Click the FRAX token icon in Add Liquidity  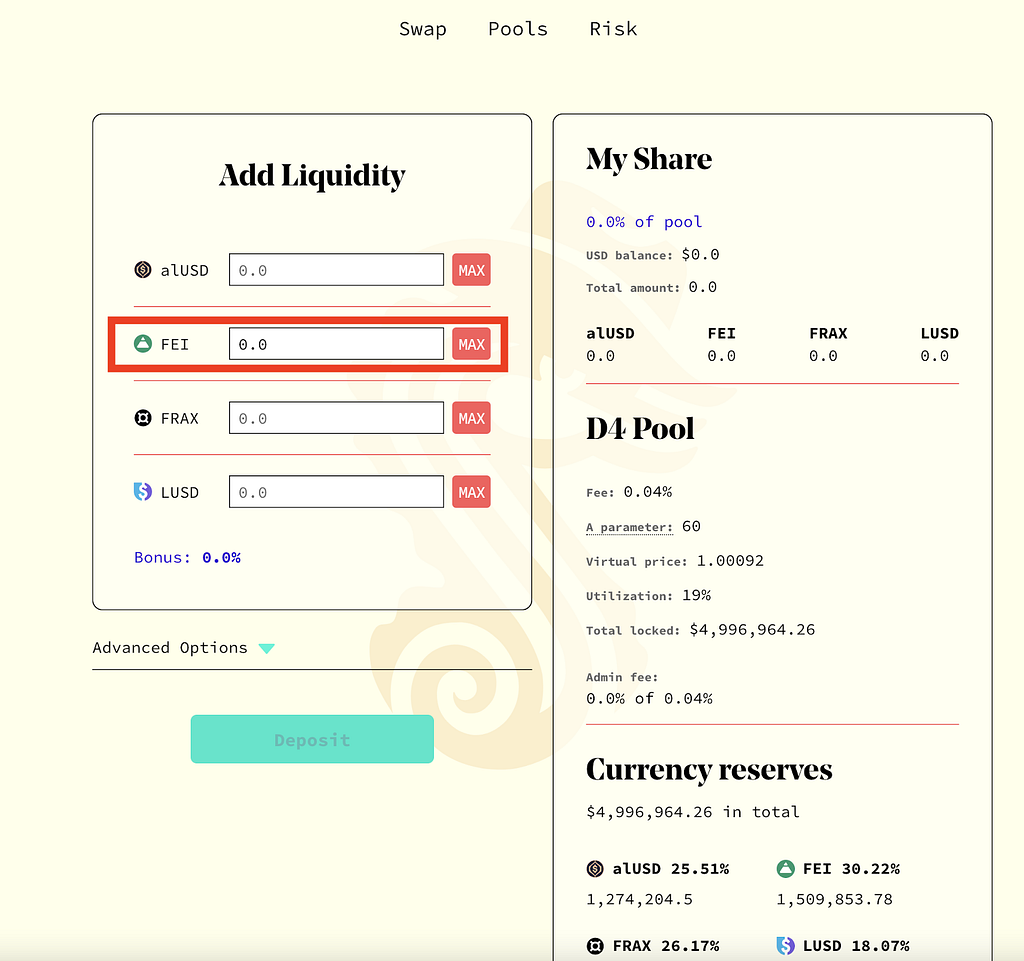click(142, 418)
